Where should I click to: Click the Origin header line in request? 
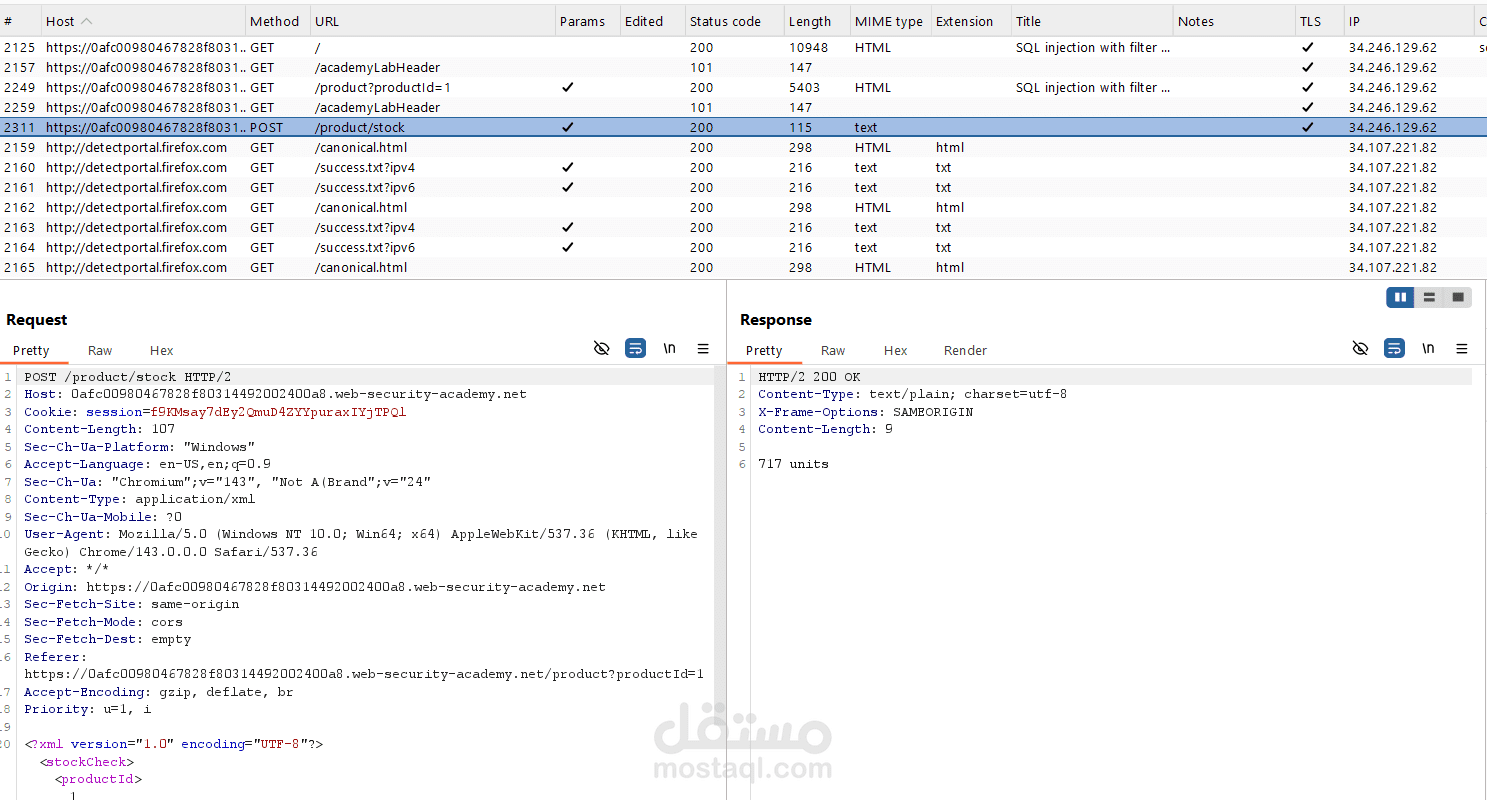click(x=315, y=587)
